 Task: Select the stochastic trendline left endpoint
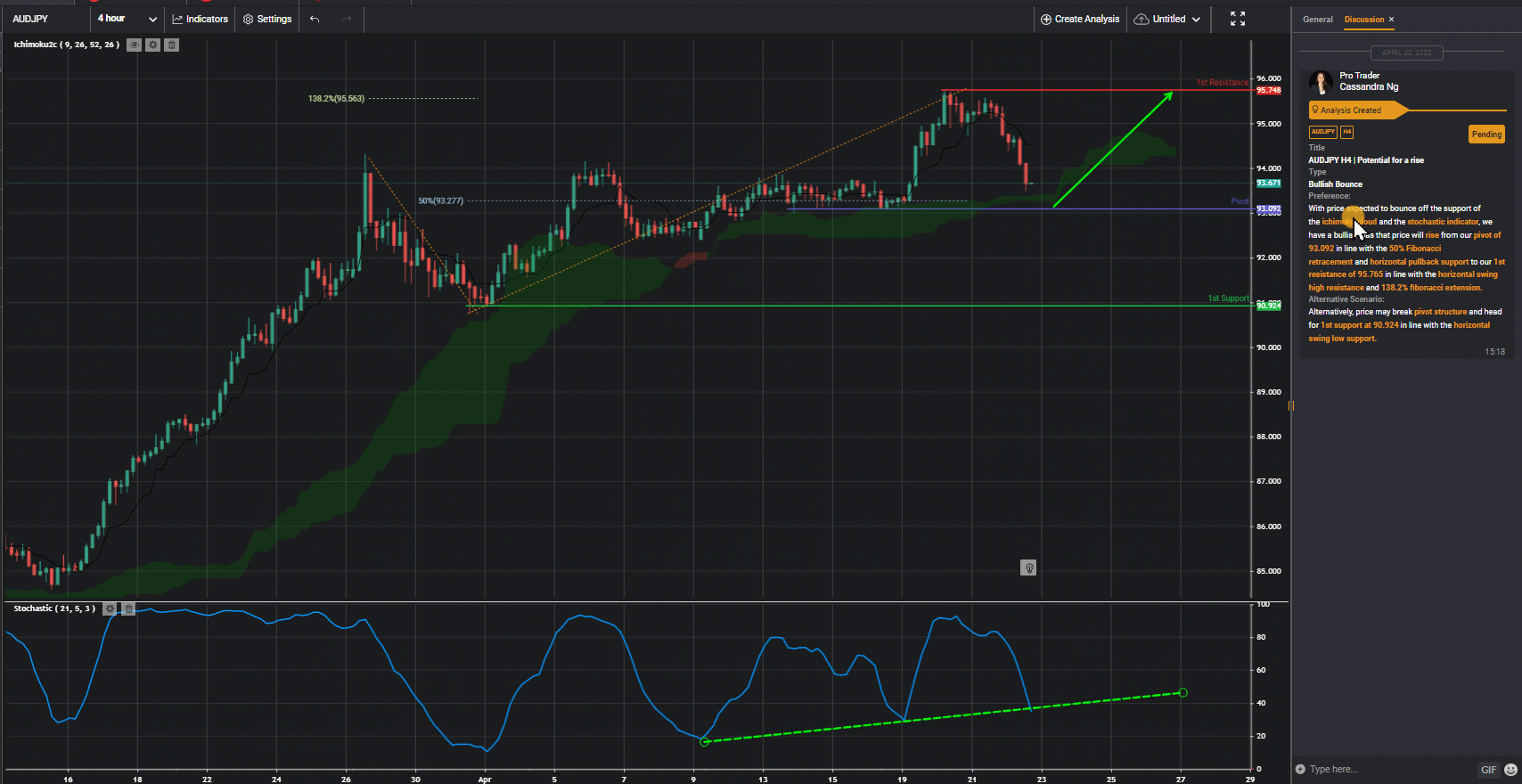[704, 741]
